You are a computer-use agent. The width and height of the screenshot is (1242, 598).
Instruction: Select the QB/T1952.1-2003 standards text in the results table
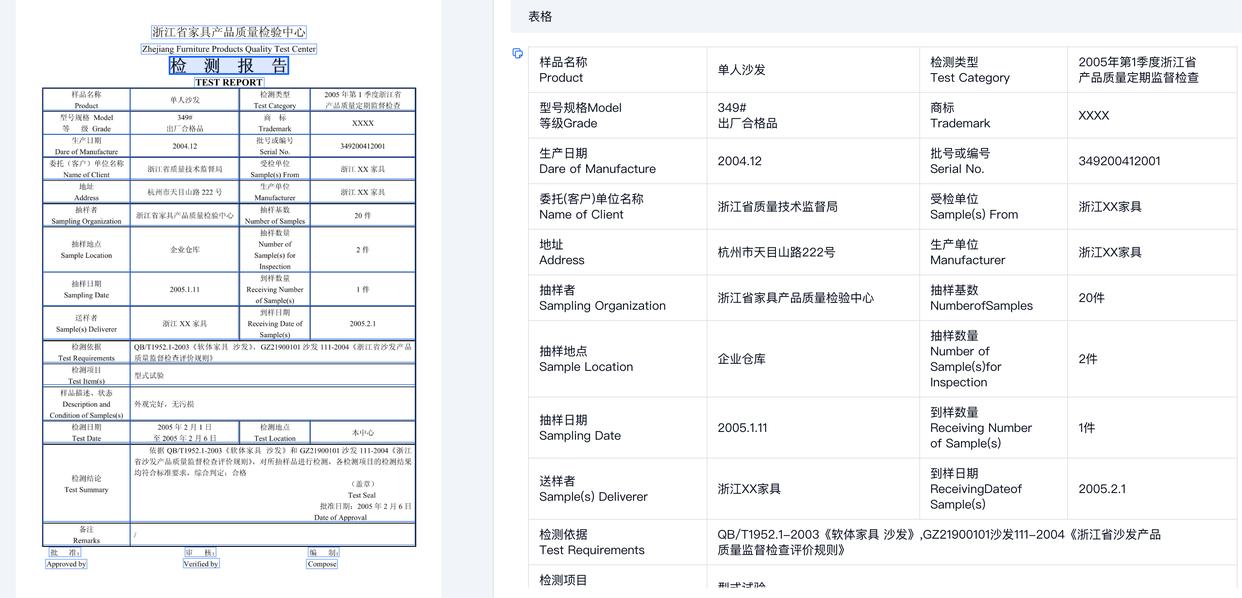(939, 542)
